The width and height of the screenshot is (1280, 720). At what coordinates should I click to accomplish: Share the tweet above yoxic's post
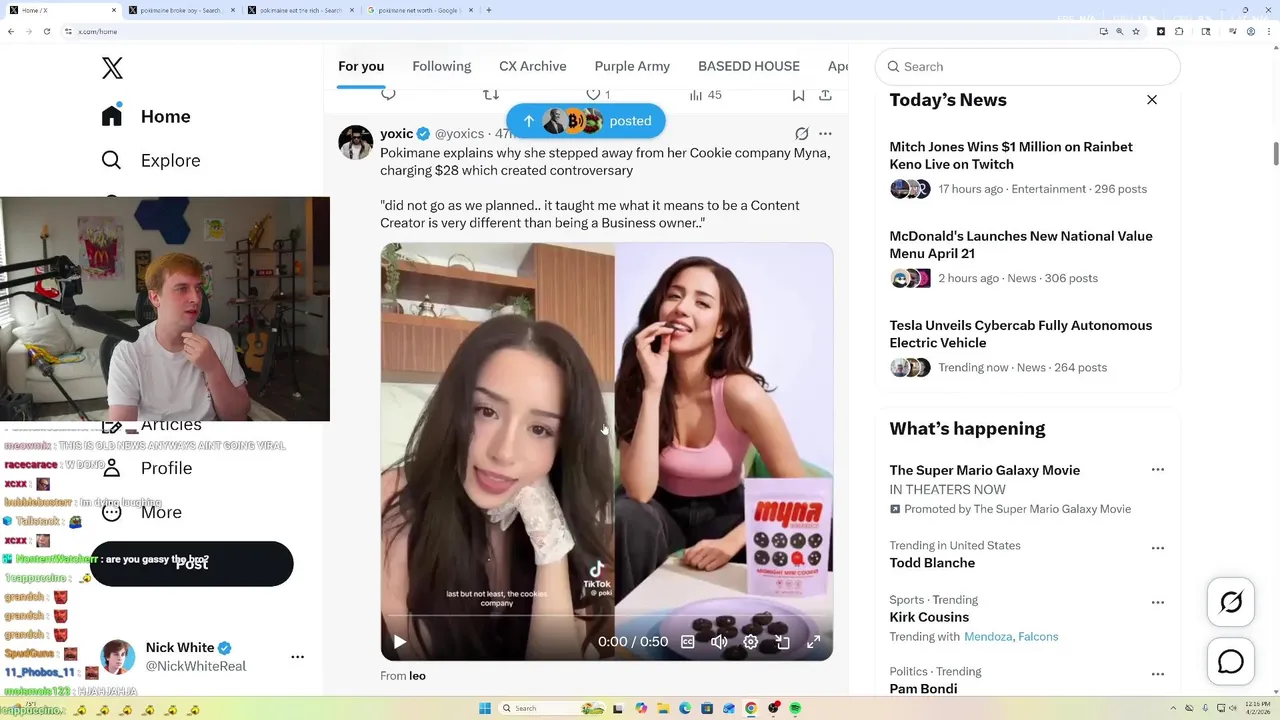(825, 94)
